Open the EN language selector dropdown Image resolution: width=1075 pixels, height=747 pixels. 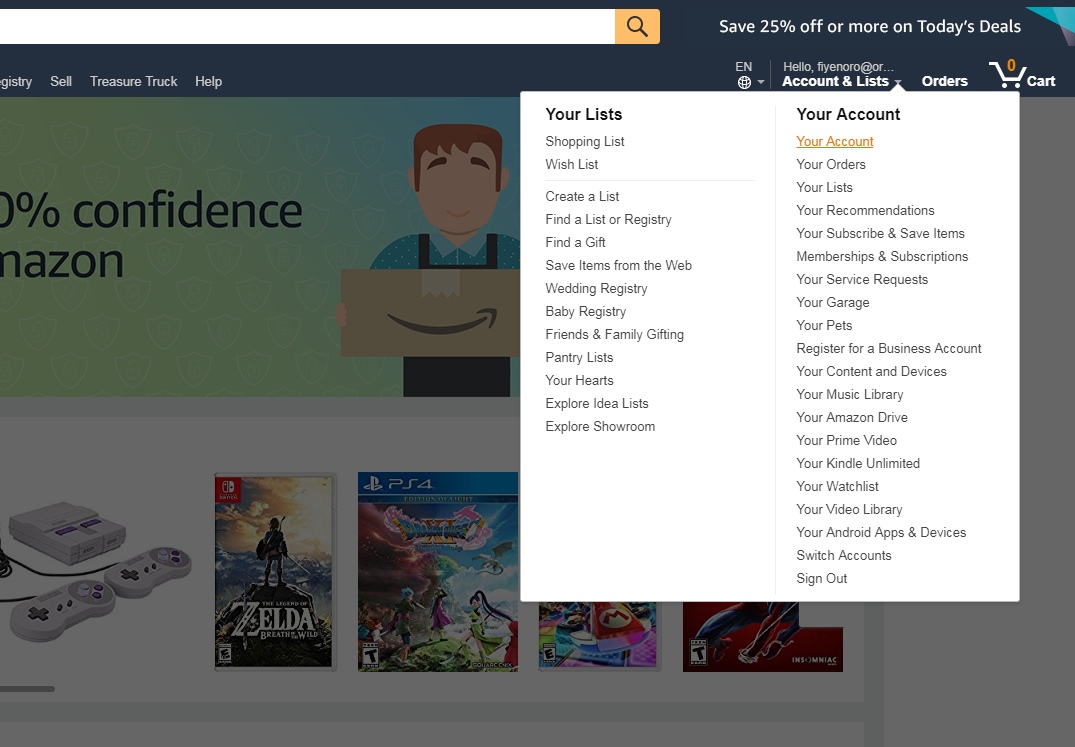coord(750,75)
